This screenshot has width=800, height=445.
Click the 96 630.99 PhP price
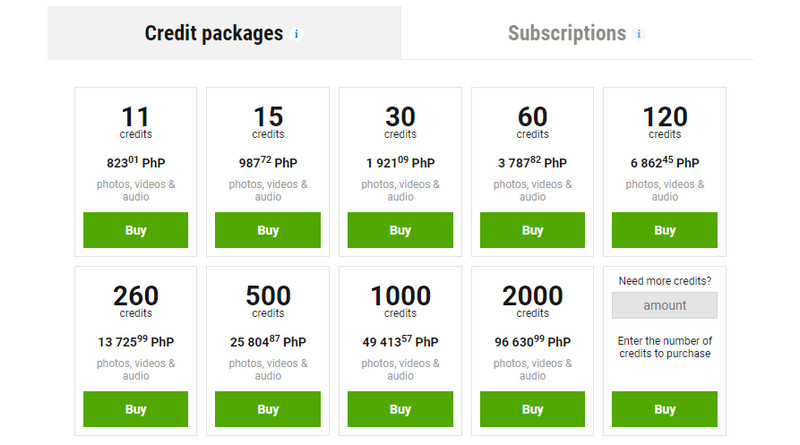(532, 341)
